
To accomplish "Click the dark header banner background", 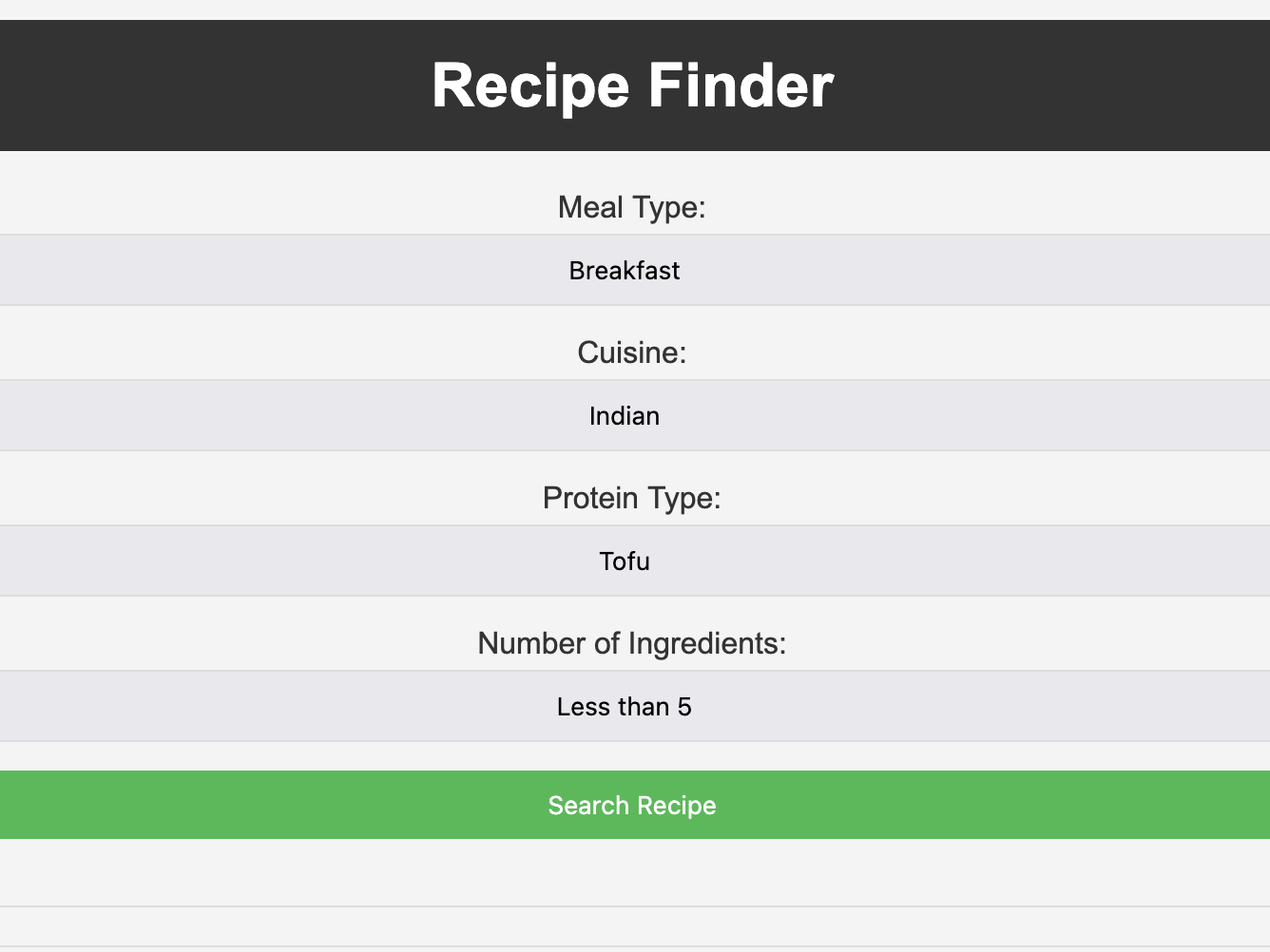I will tap(190, 86).
